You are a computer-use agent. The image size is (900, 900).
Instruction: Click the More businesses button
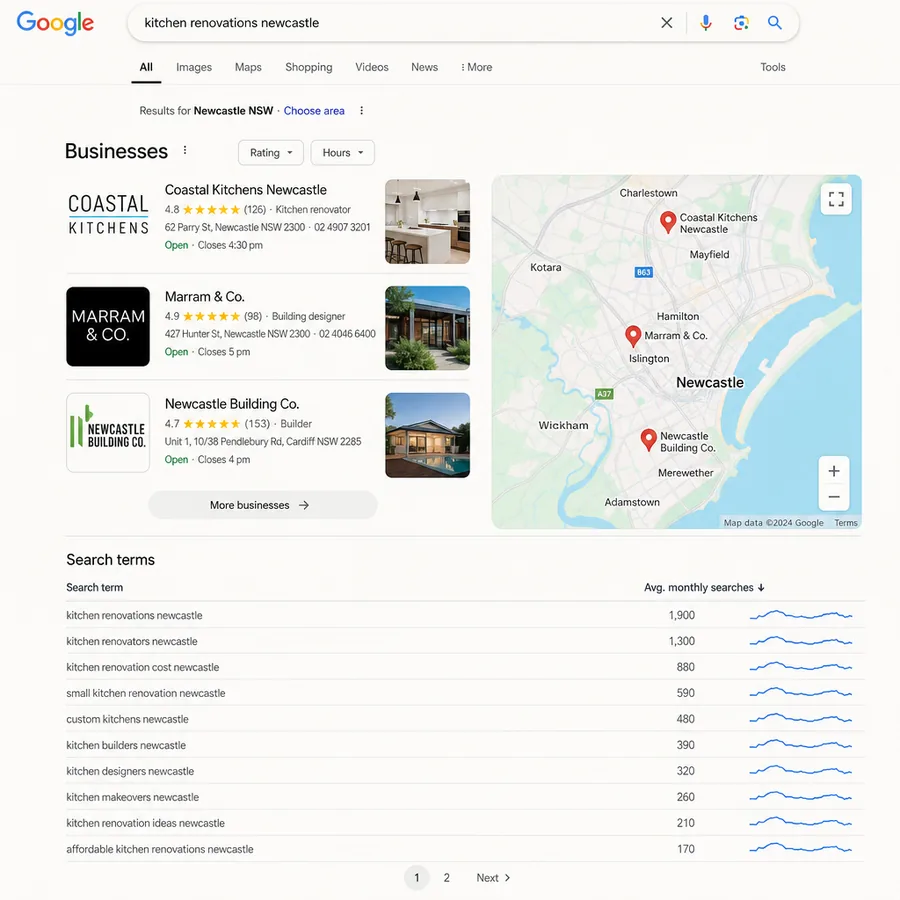coord(263,505)
